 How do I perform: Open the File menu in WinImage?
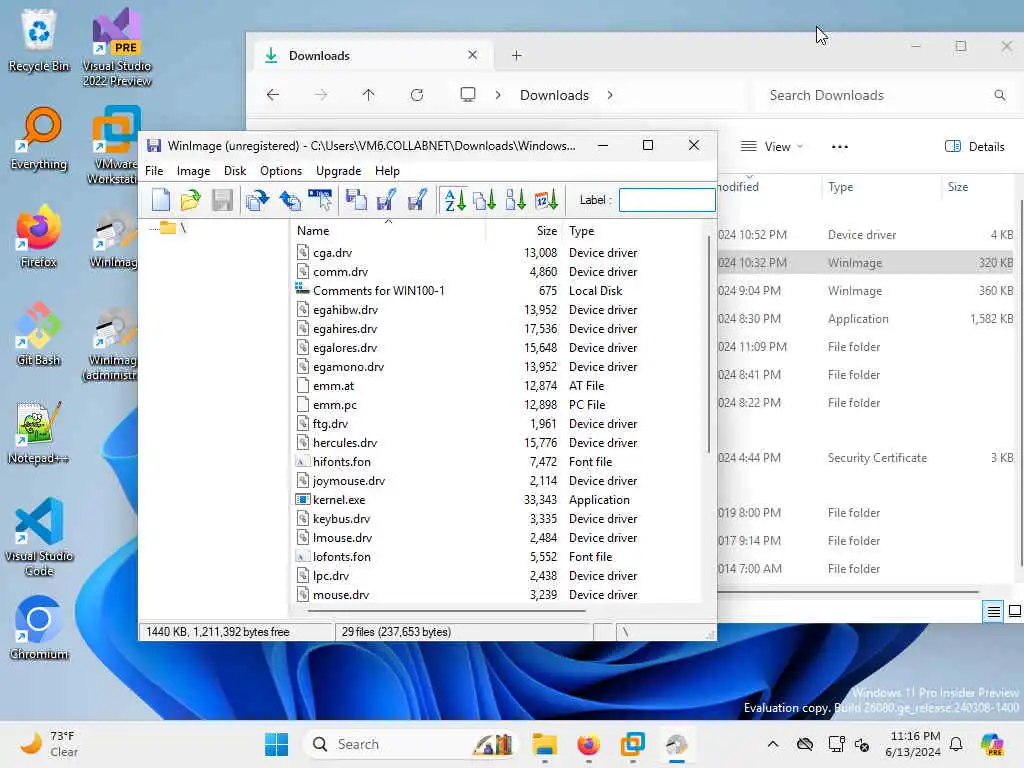tap(154, 171)
